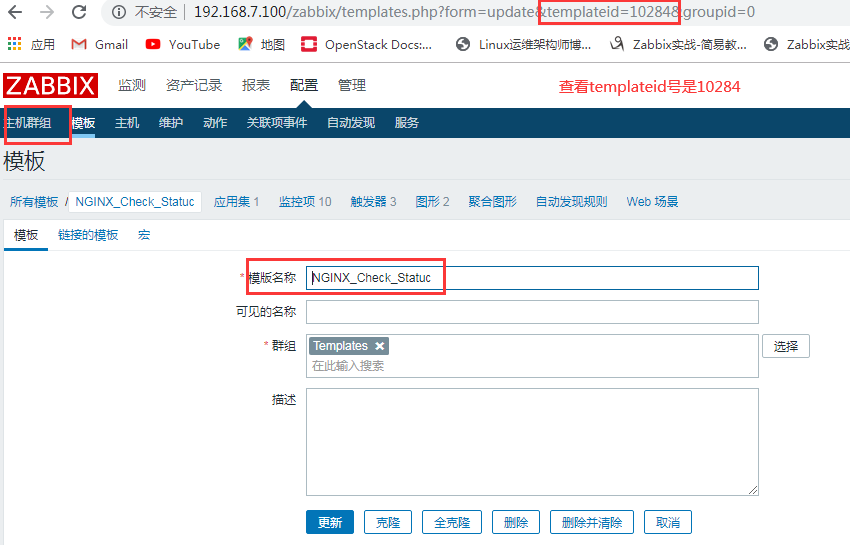
Task: Go to the 服务 submenu
Action: (x=407, y=123)
